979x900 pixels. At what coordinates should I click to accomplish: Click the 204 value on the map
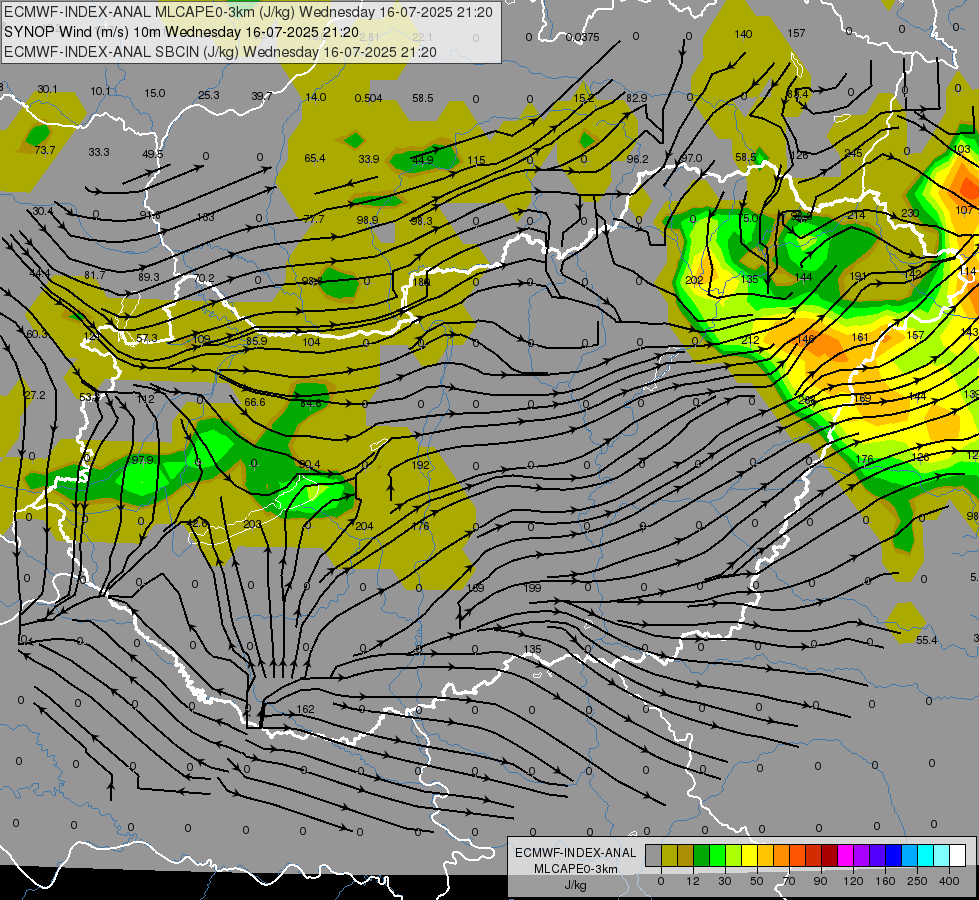point(364,526)
